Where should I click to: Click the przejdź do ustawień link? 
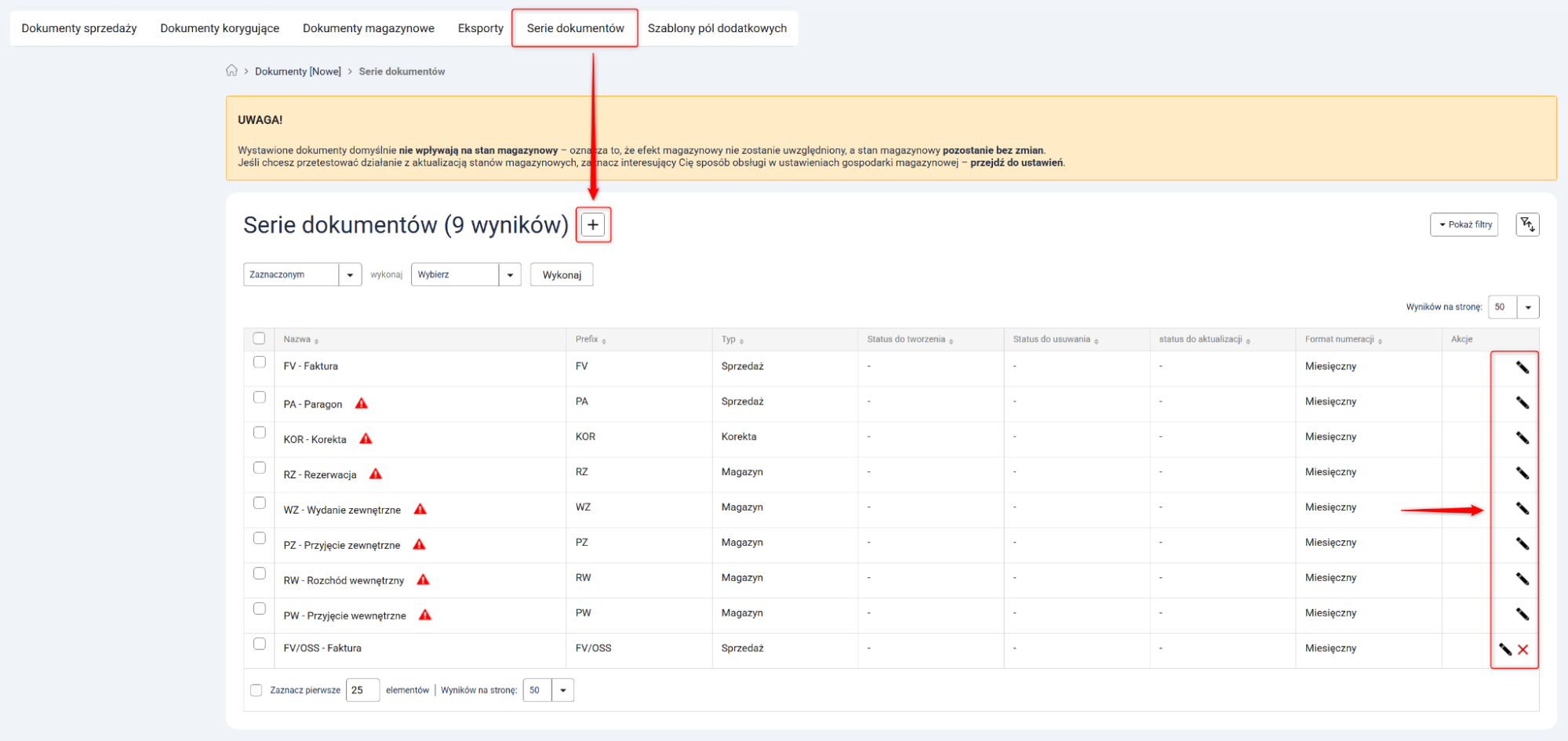click(1017, 163)
